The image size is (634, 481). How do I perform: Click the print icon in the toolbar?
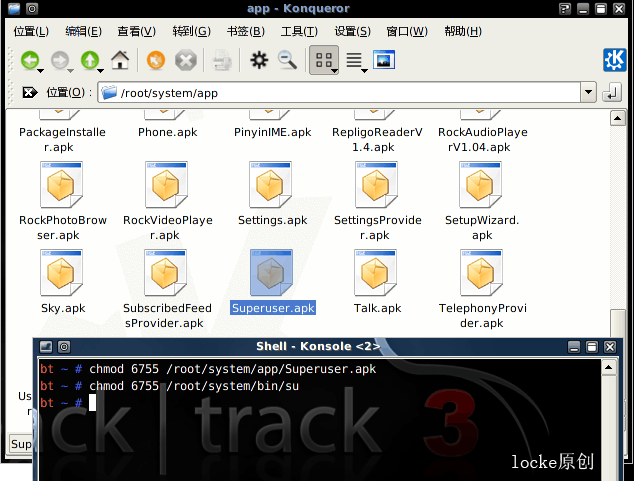[x=222, y=61]
